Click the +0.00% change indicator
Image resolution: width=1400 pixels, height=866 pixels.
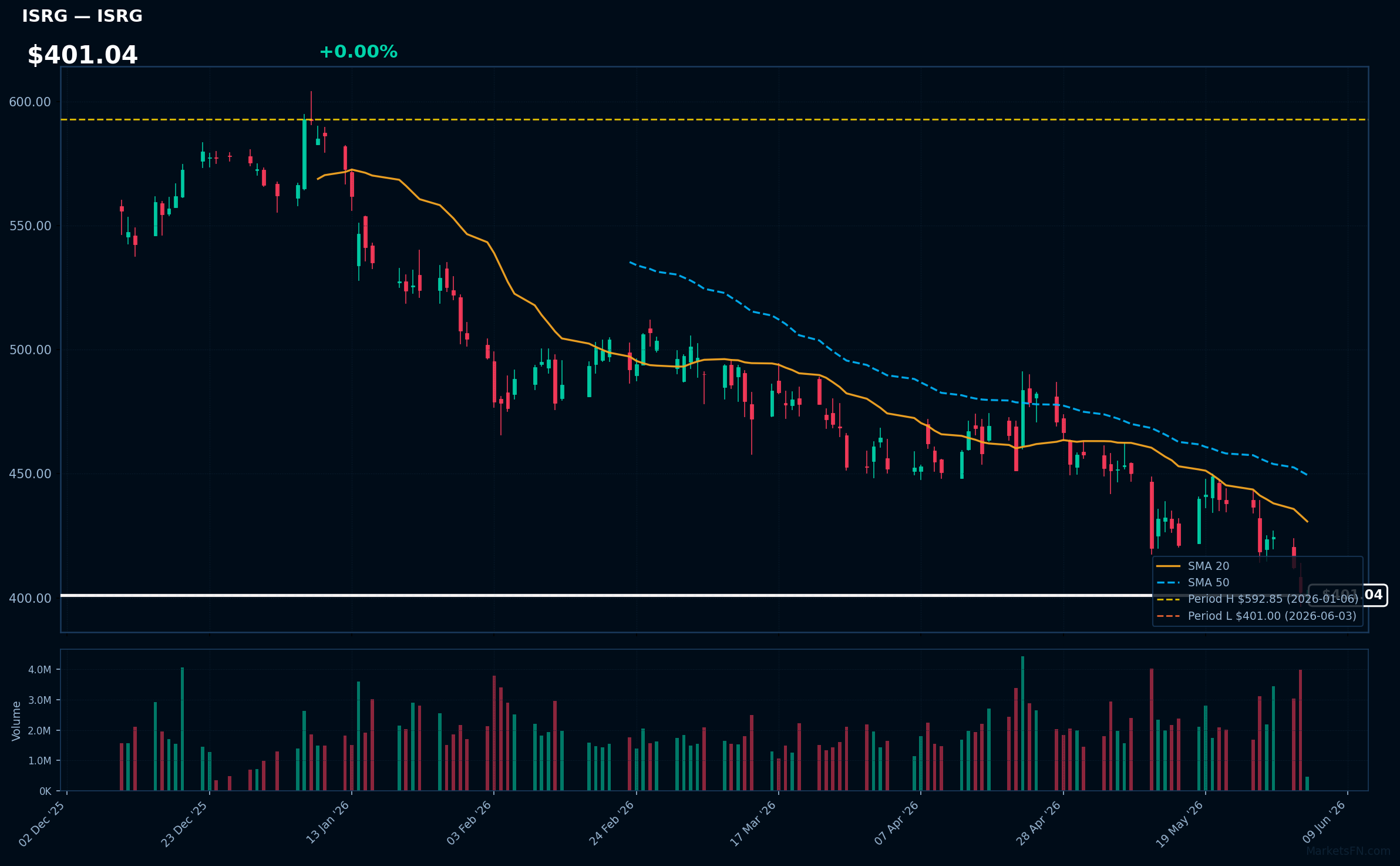click(358, 52)
